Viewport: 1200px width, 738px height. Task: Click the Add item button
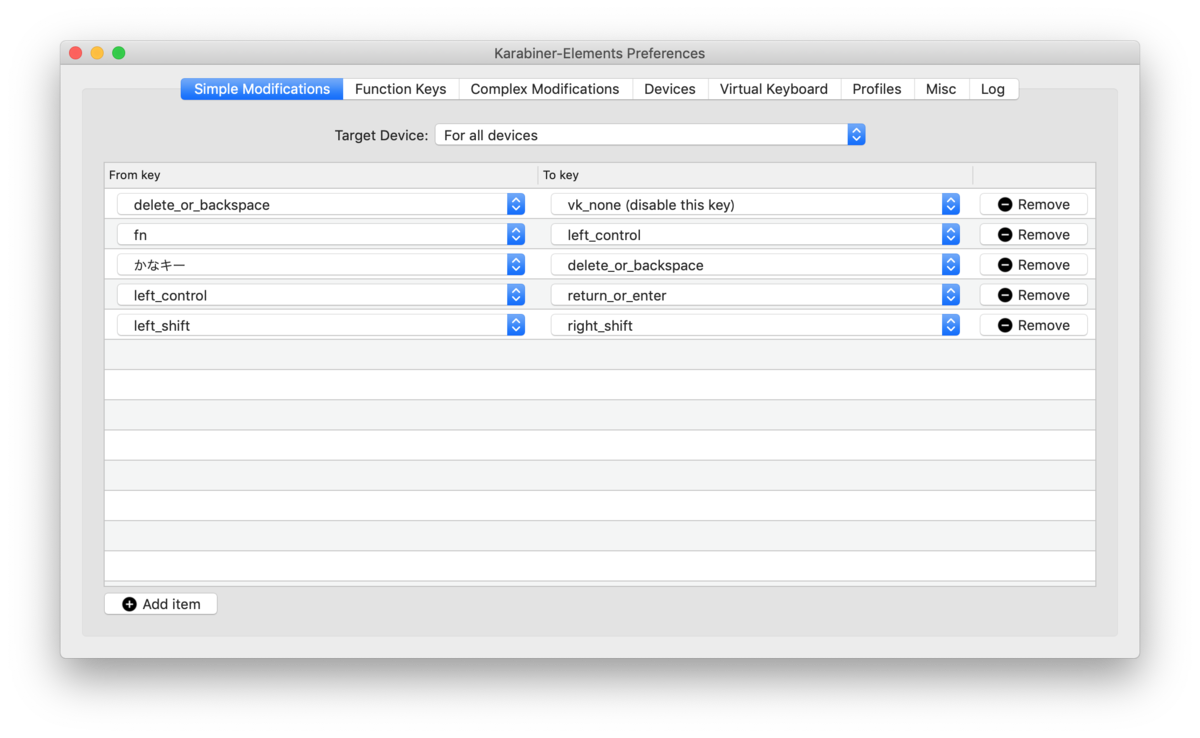pos(161,604)
